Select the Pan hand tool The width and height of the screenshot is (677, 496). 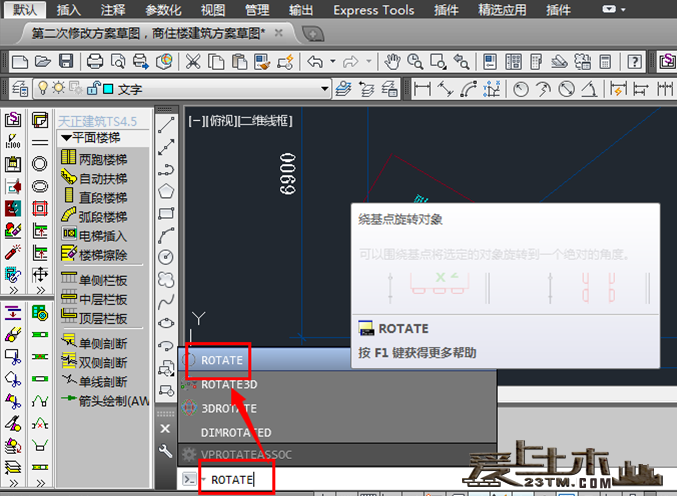(392, 62)
